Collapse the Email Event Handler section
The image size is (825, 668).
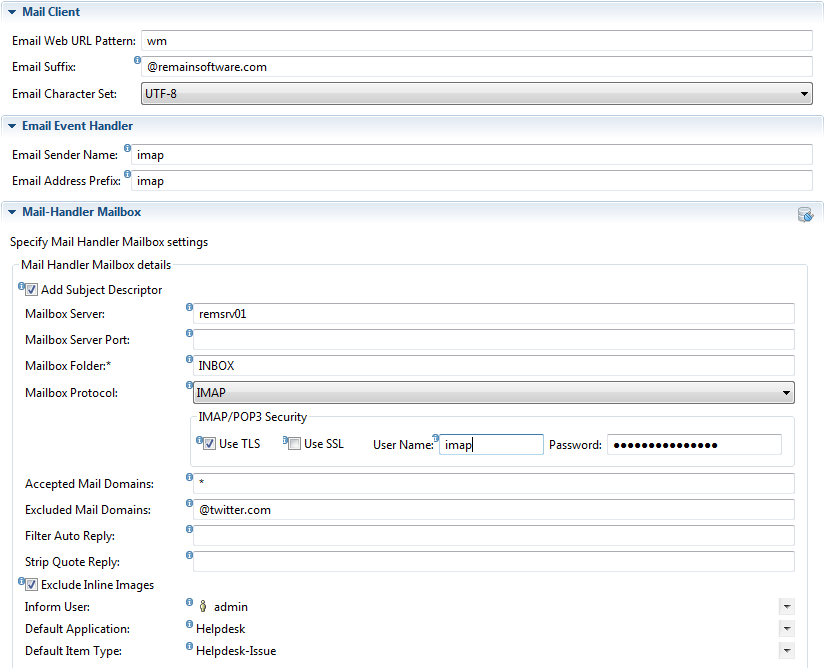point(12,126)
